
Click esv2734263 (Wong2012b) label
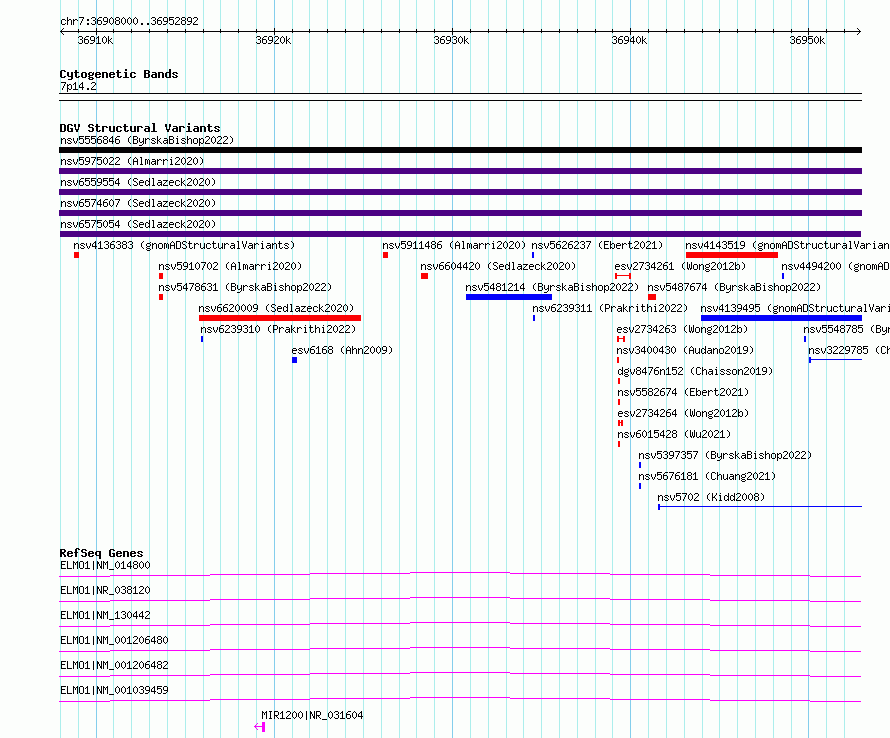click(682, 329)
